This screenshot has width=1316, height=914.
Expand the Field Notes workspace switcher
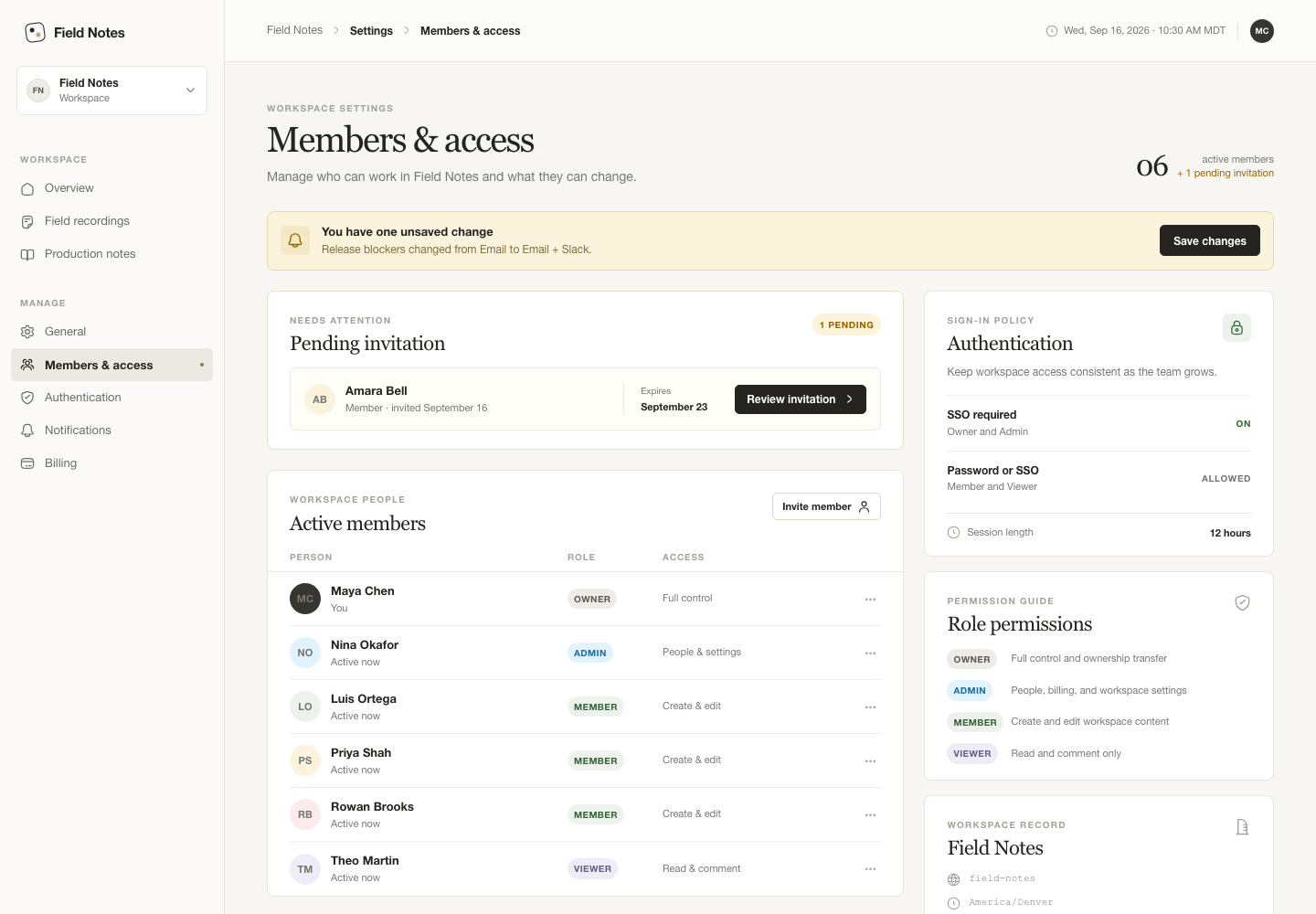[x=111, y=90]
